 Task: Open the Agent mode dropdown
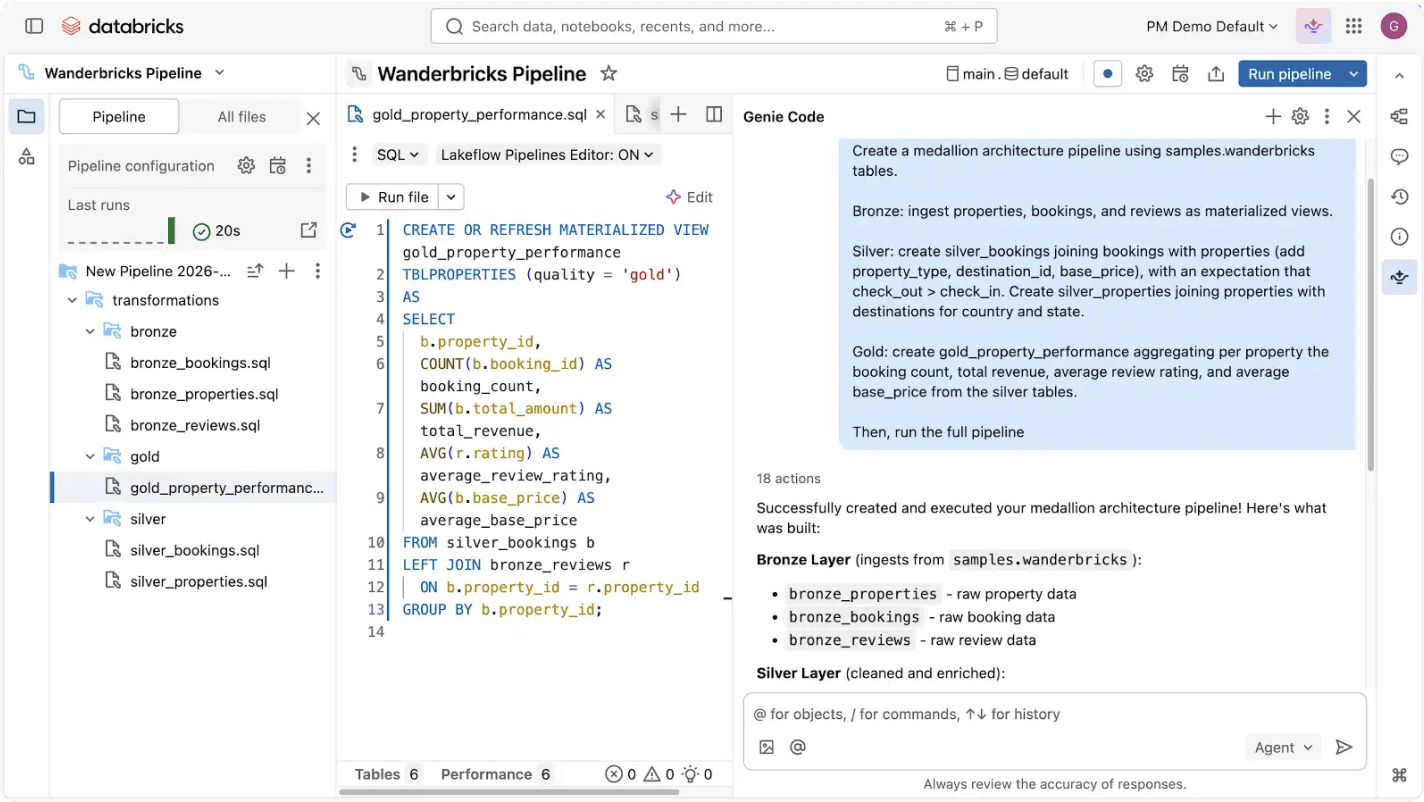(x=1283, y=747)
